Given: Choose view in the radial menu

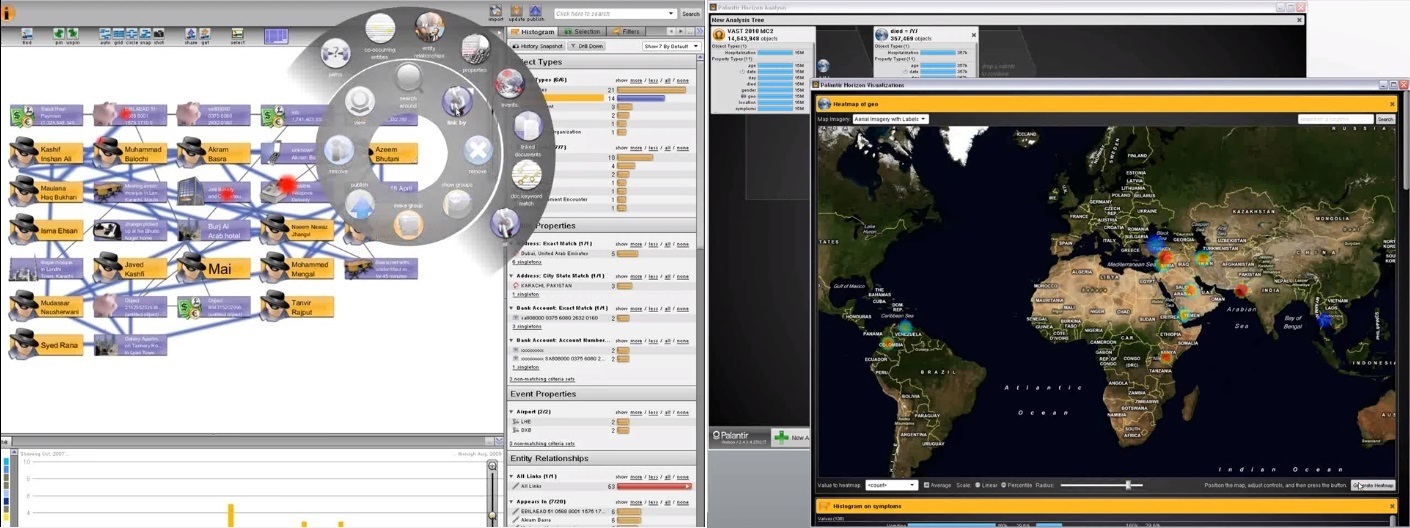Looking at the screenshot, I should pyautogui.click(x=360, y=100).
